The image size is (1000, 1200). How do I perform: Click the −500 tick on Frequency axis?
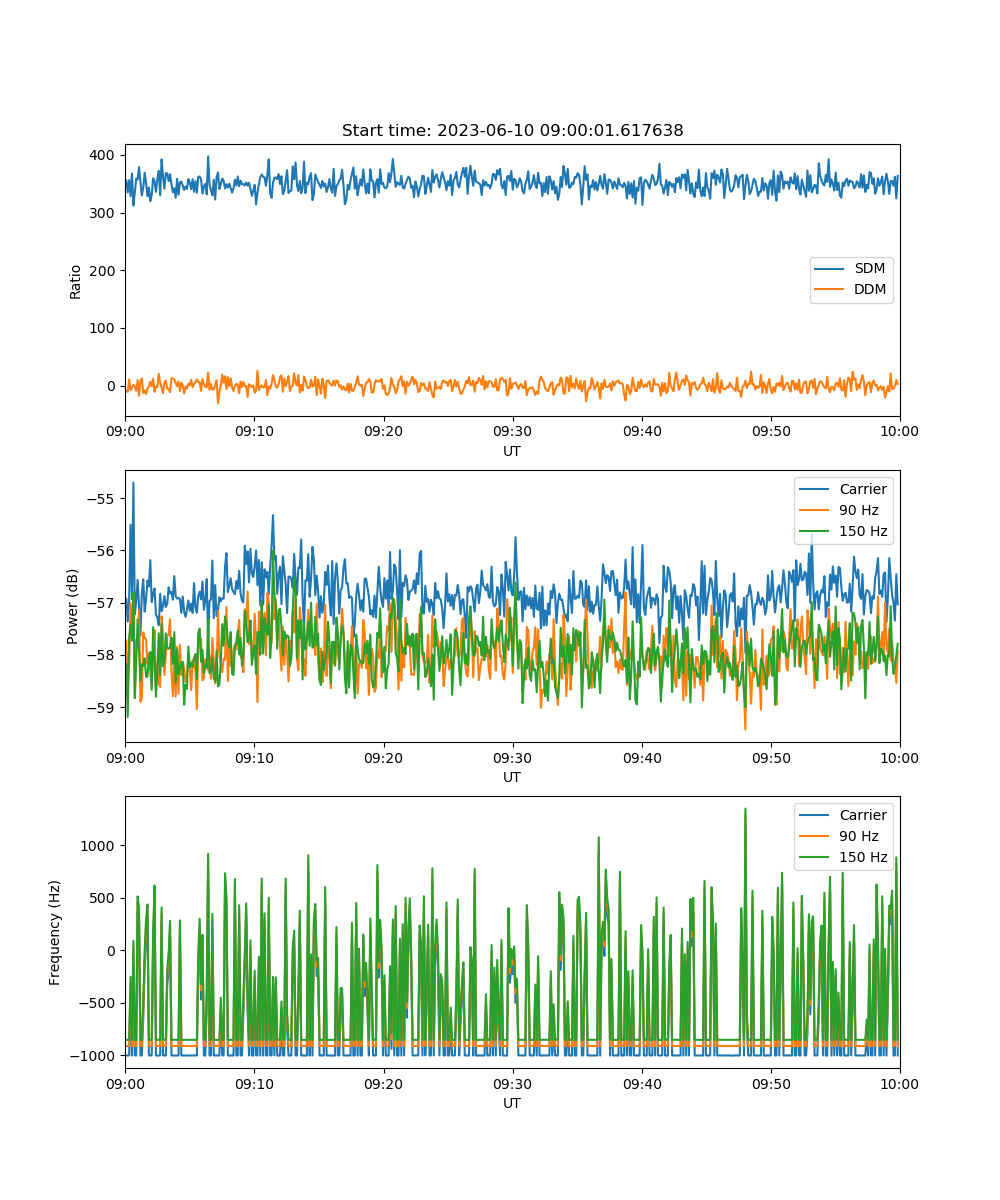[x=97, y=1003]
